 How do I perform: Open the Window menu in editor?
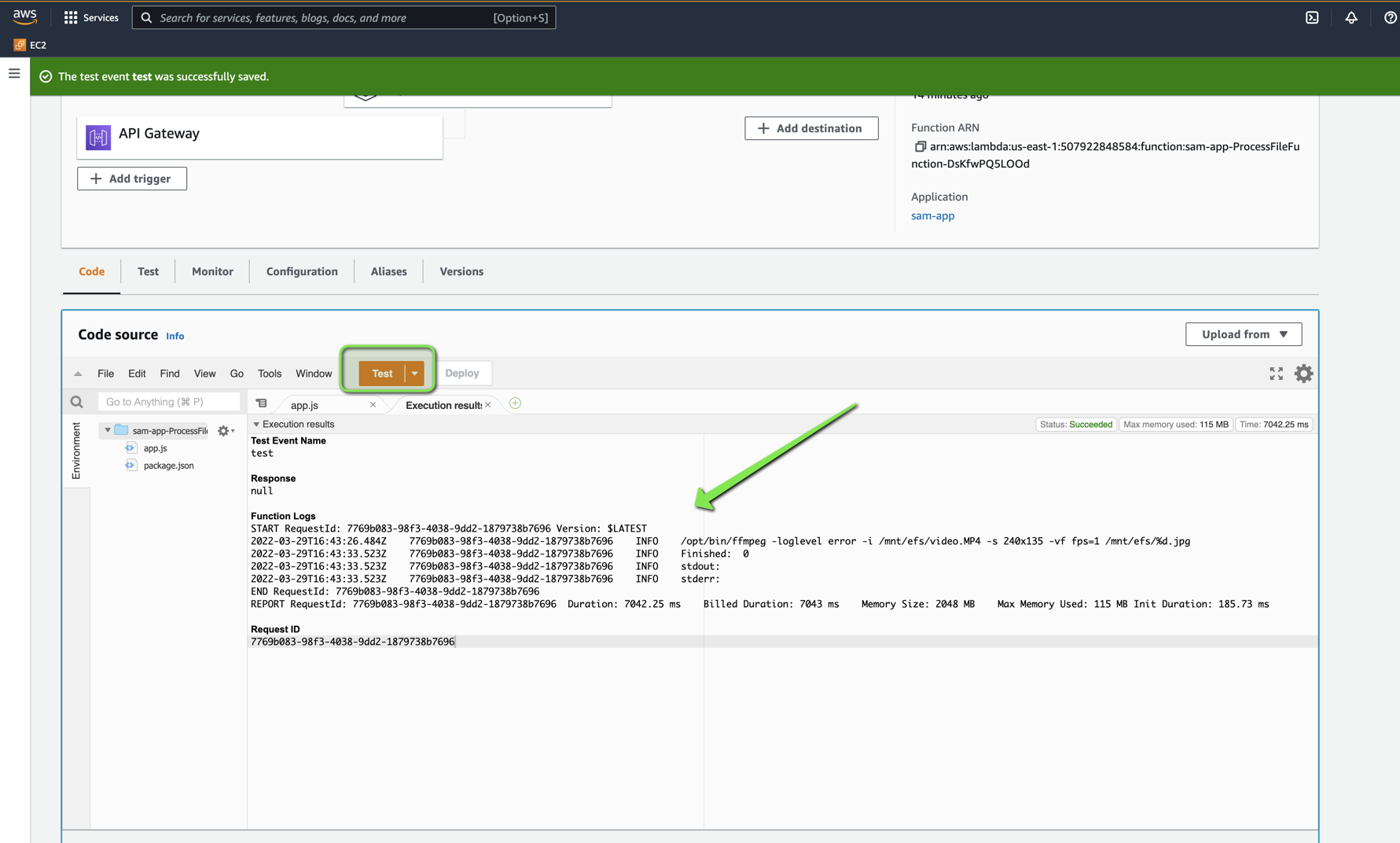pyautogui.click(x=314, y=374)
